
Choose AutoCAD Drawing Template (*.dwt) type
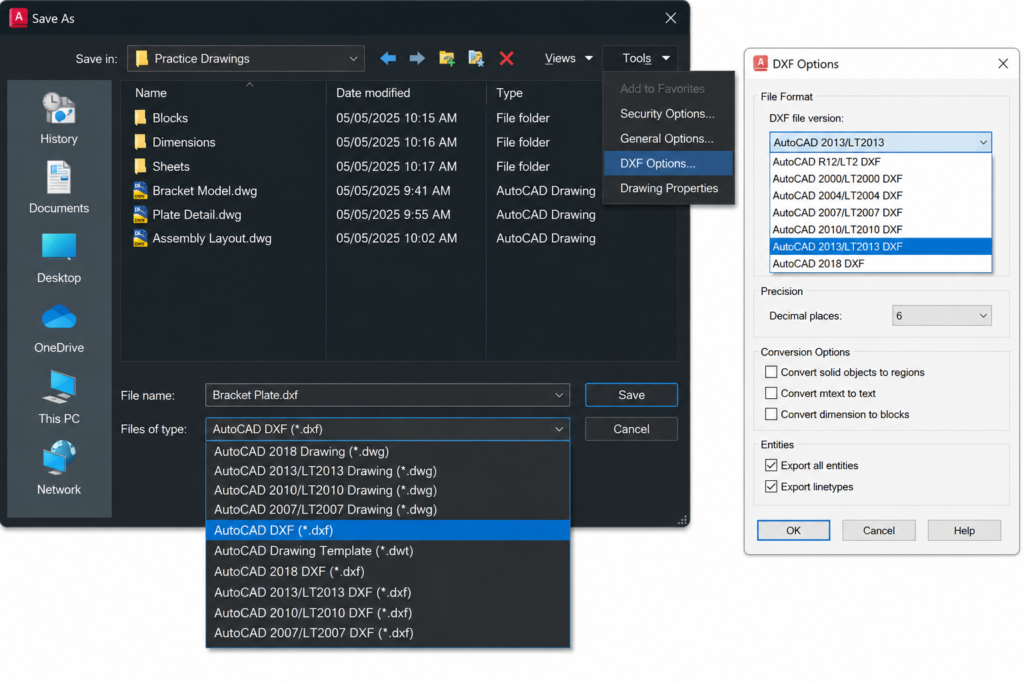(388, 550)
